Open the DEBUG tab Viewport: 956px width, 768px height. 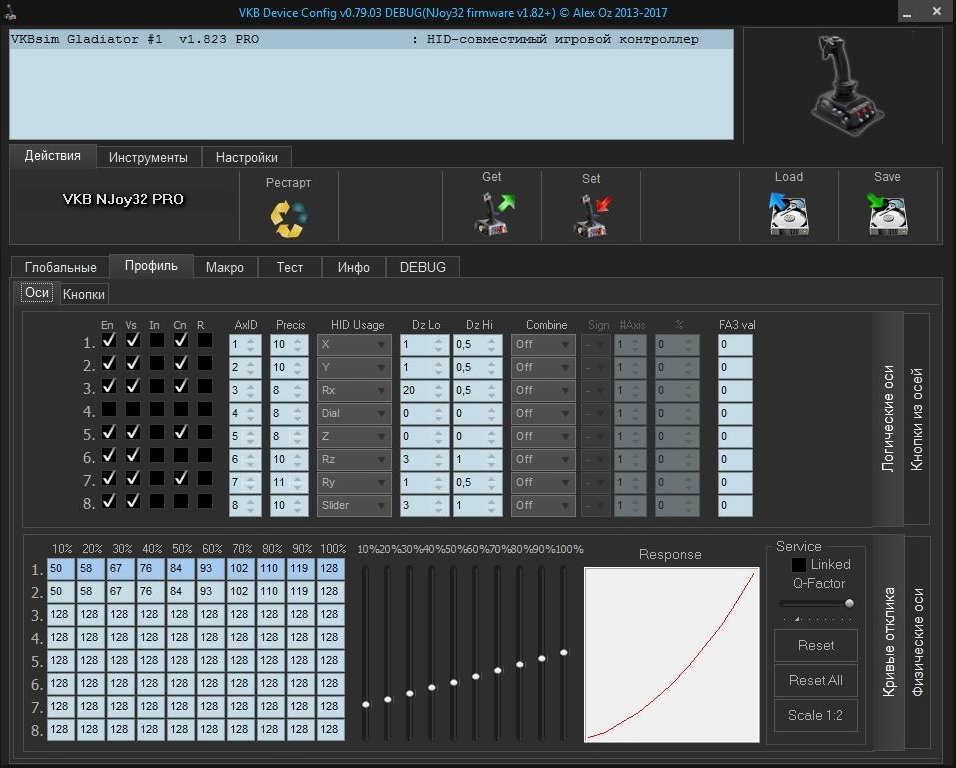[423, 267]
